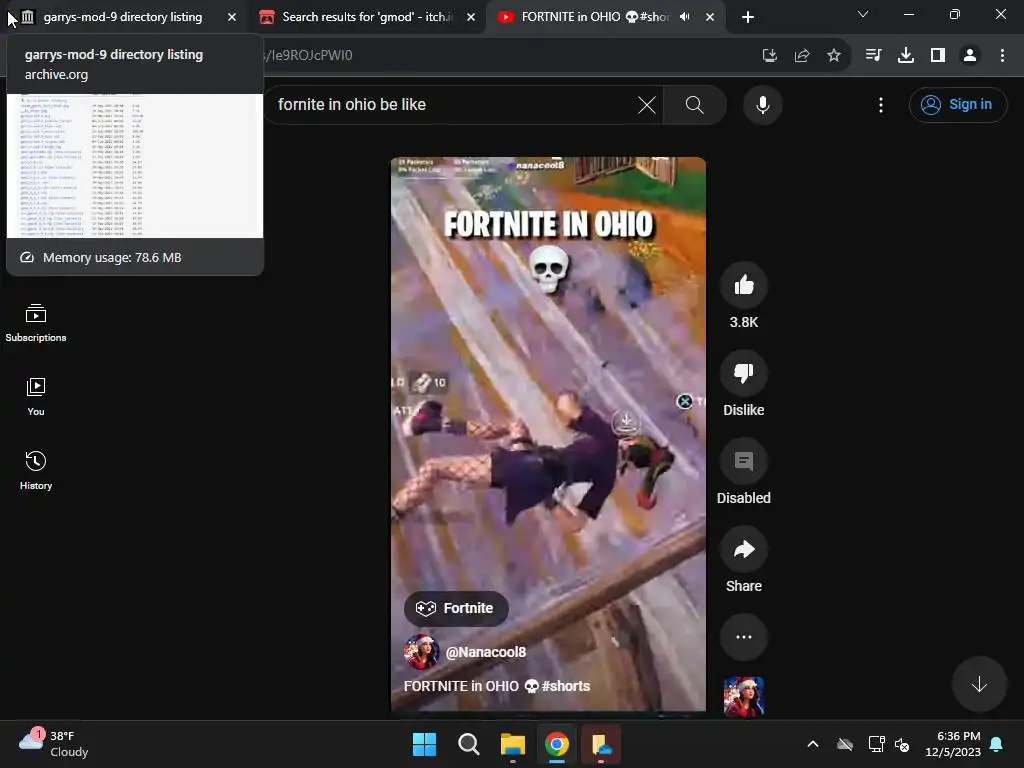Open History in YouTube sidebar
Screen dimensions: 1024x768
36,470
